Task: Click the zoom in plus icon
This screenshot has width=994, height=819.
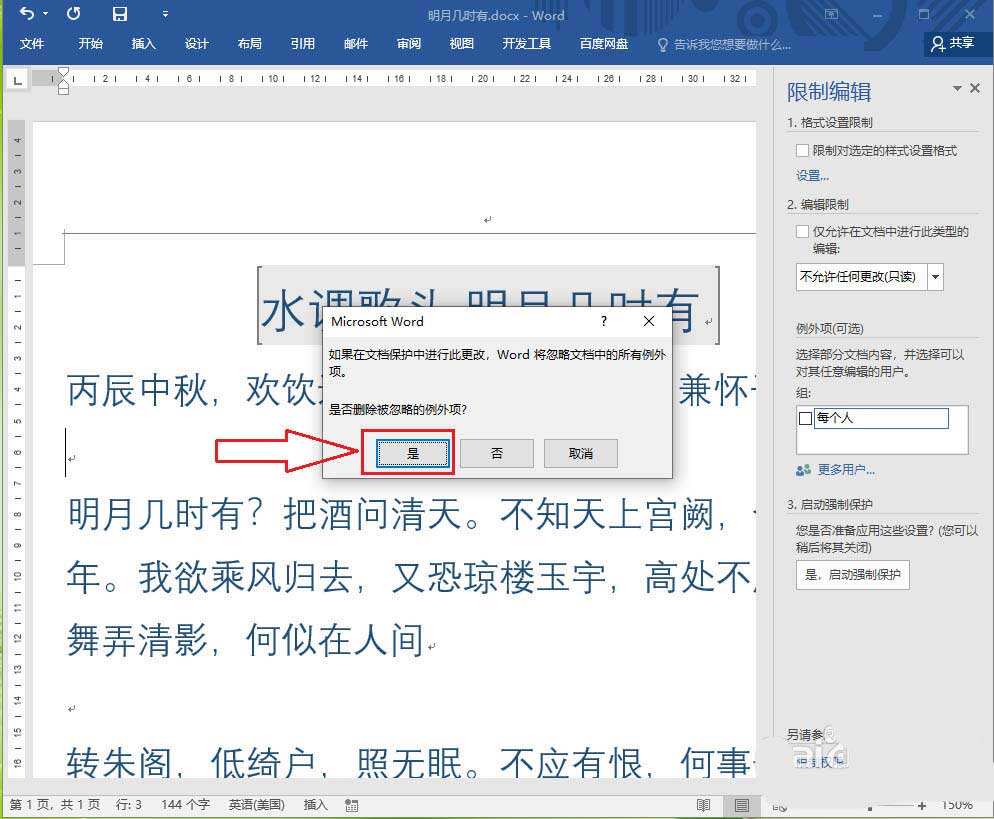Action: tap(922, 806)
